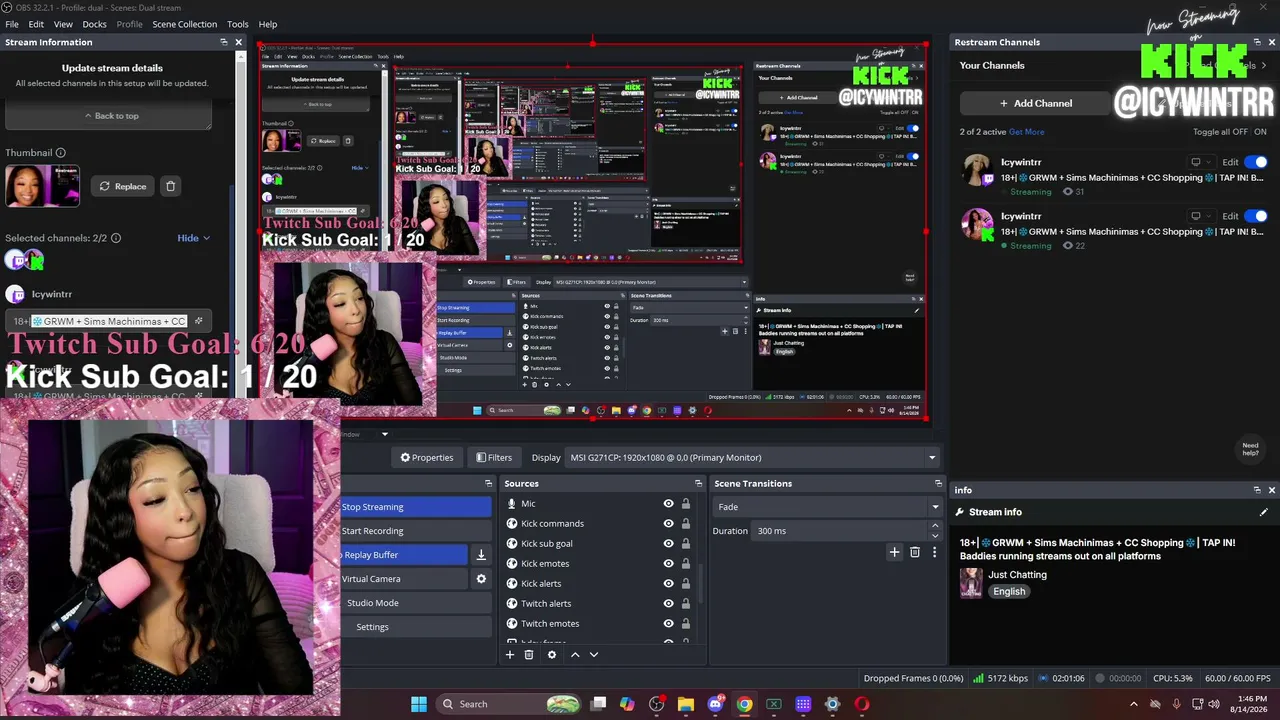This screenshot has width=1280, height=720.
Task: Open the View menu
Action: 63,24
